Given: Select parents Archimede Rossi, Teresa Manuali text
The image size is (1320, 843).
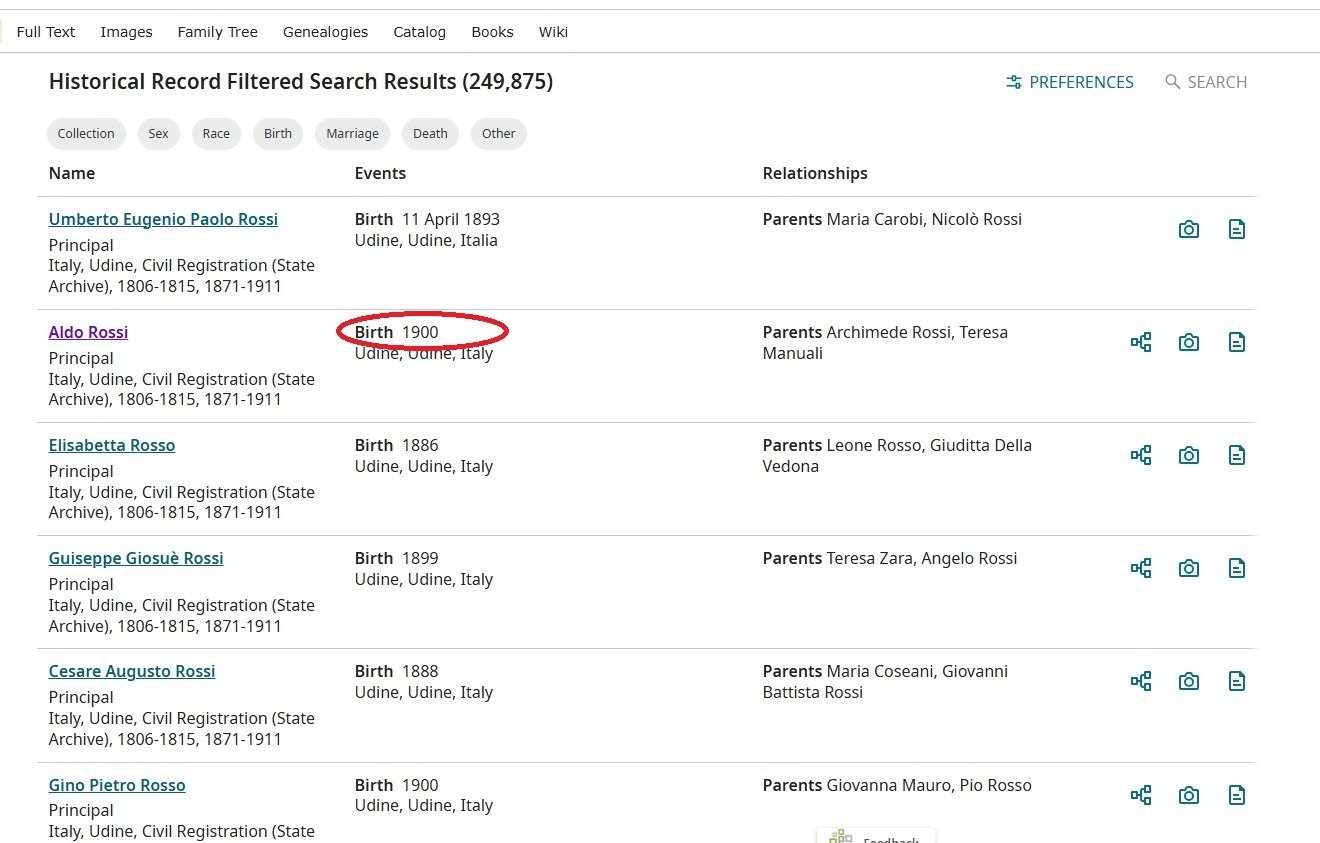Looking at the screenshot, I should click(x=885, y=343).
